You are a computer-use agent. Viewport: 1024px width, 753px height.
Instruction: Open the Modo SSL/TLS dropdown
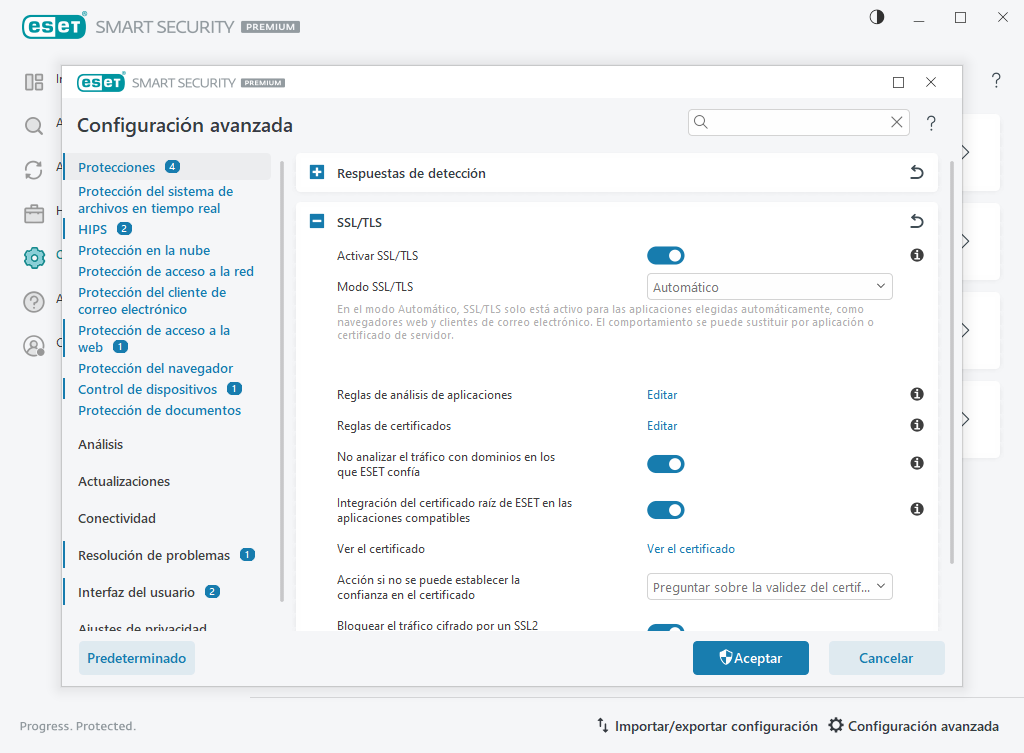[769, 286]
